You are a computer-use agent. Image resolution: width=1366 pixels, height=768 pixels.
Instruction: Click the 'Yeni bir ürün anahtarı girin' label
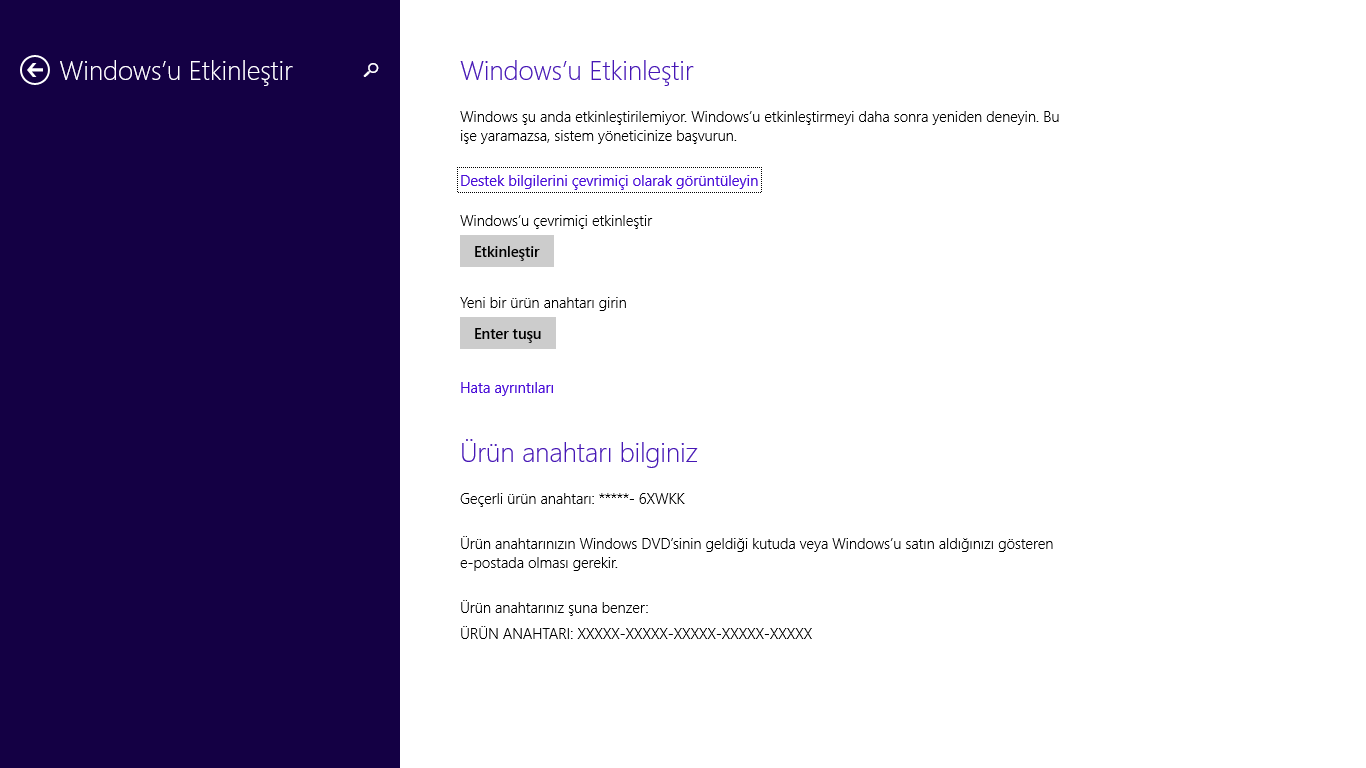543,303
